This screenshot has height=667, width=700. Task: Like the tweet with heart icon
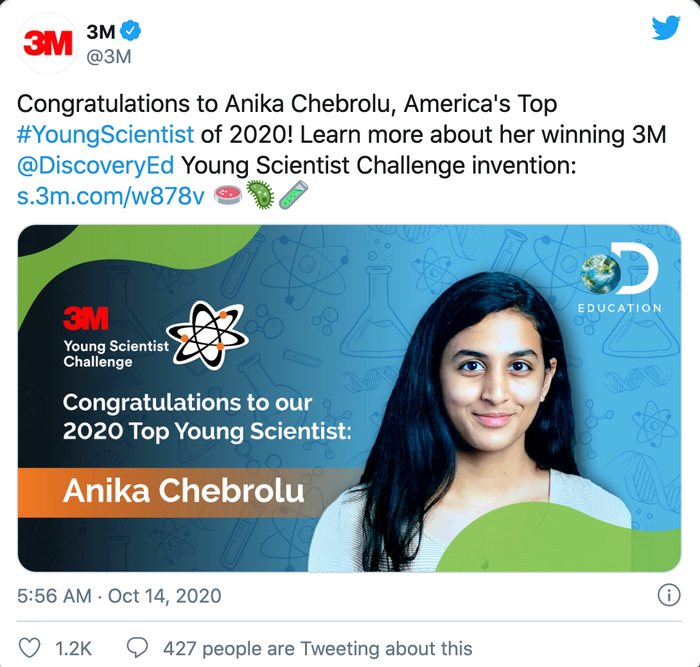click(30, 648)
